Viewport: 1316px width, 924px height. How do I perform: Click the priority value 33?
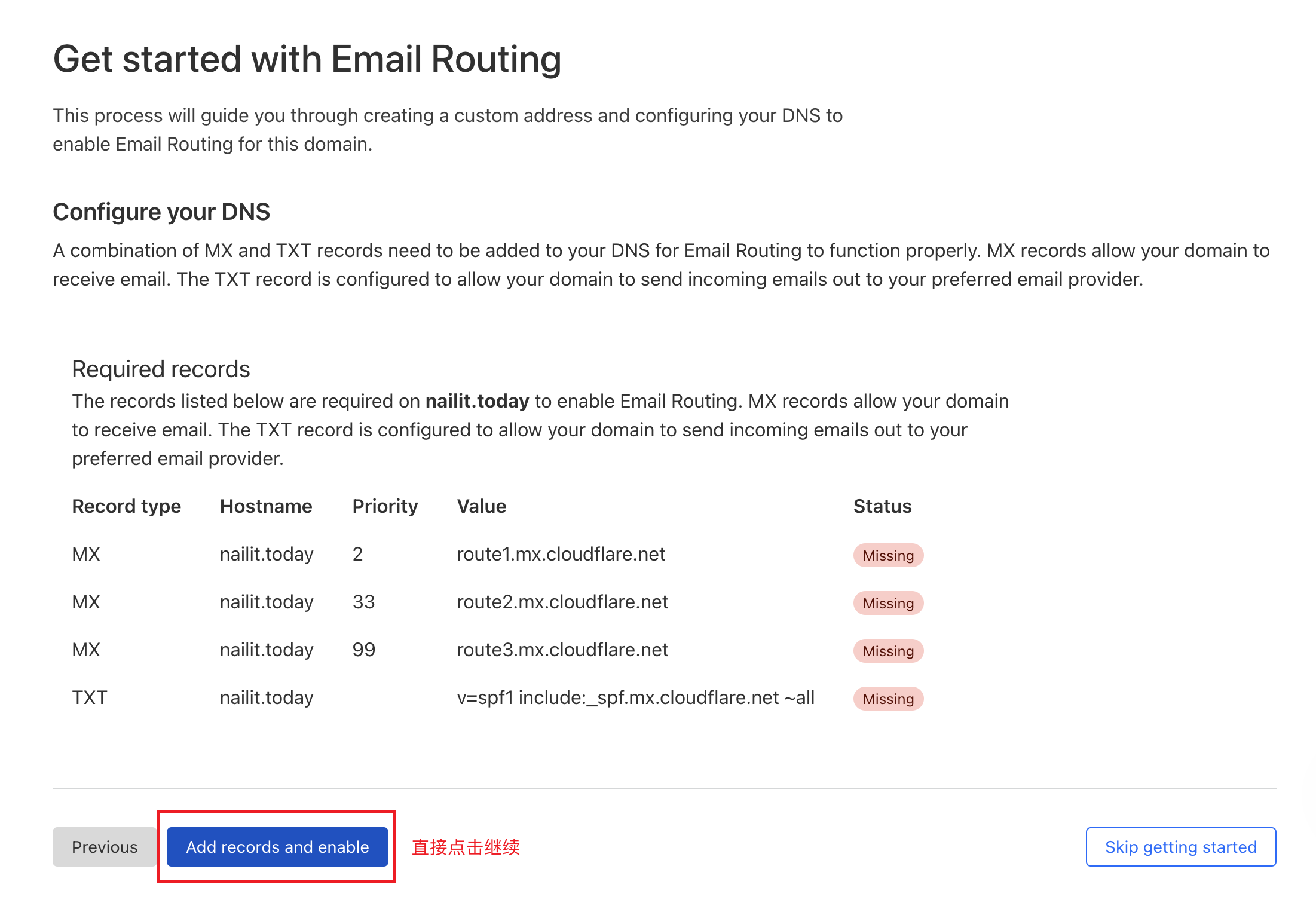pos(363,602)
